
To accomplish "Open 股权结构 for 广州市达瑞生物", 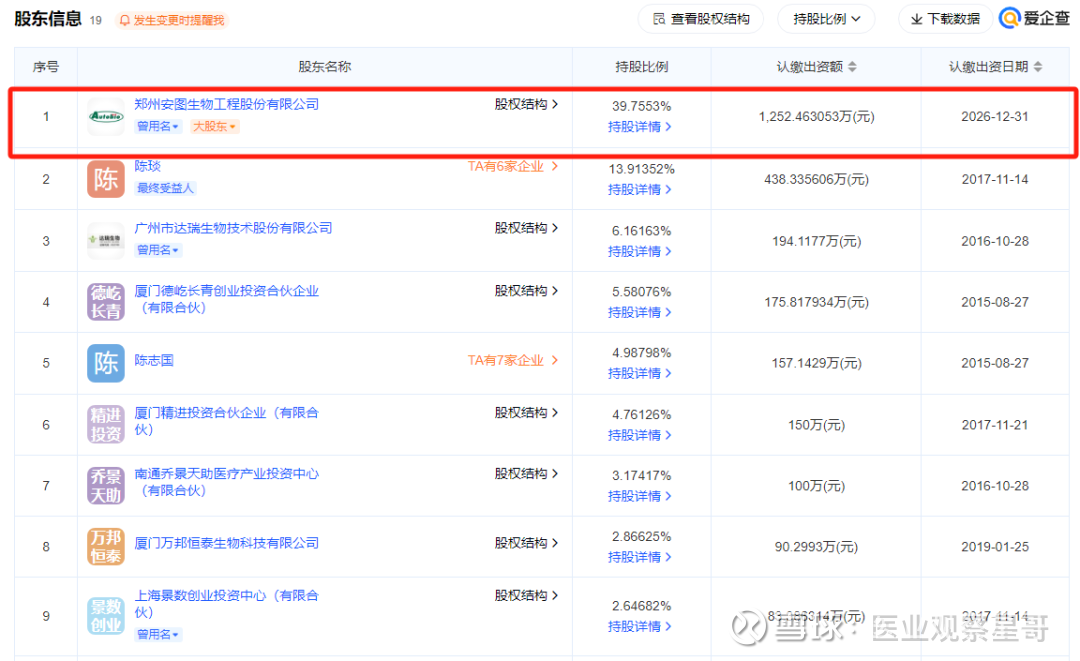I will [526, 228].
